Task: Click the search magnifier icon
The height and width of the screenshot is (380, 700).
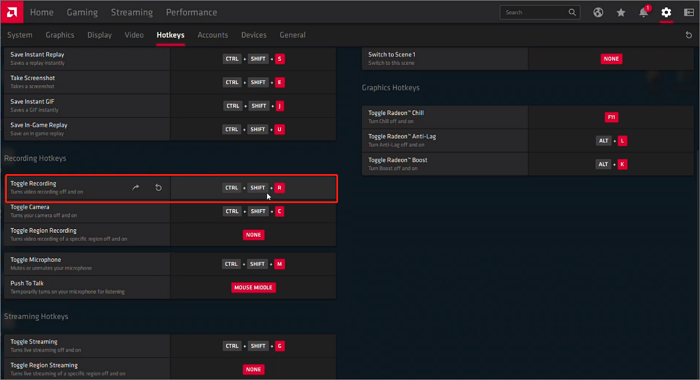Action: (x=572, y=13)
